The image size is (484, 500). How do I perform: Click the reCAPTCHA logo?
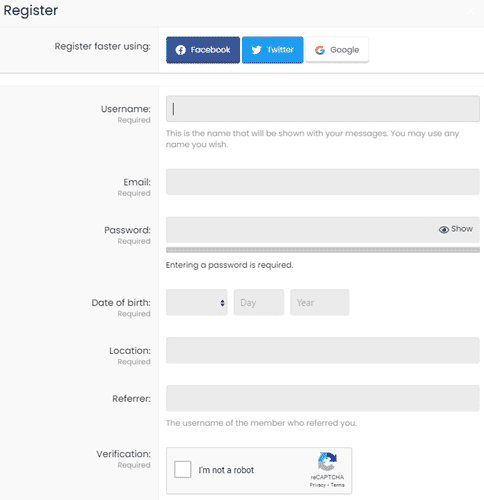point(327,462)
